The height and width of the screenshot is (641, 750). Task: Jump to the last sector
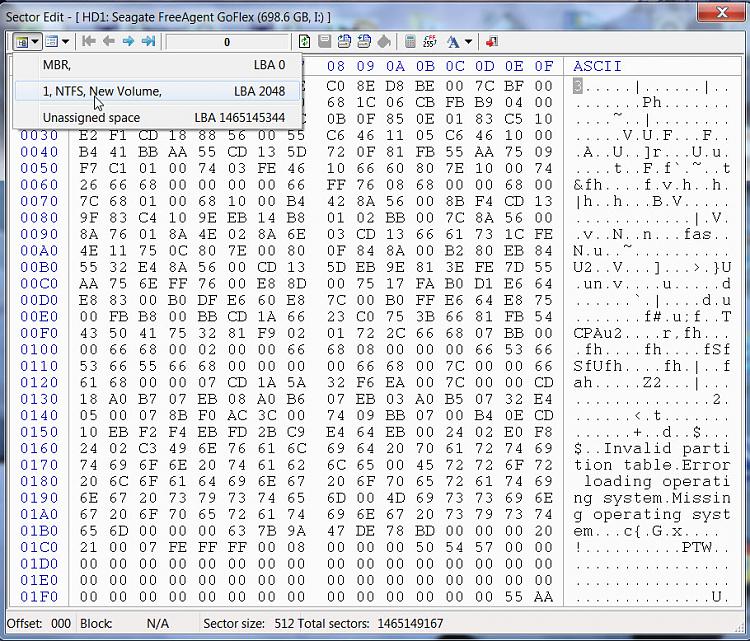click(x=148, y=42)
